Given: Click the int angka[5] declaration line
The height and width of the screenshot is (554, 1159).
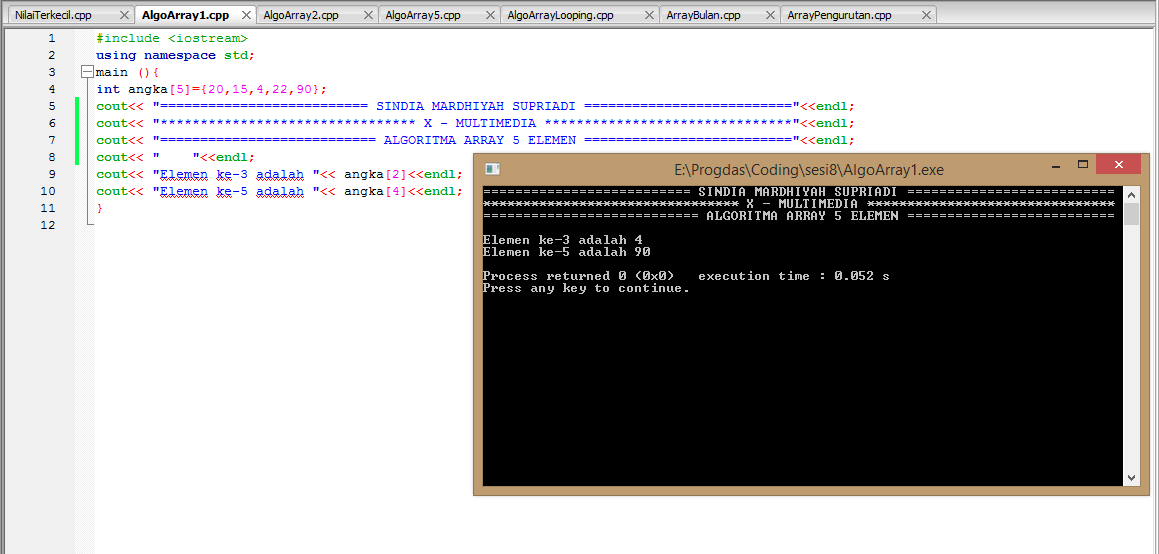Looking at the screenshot, I should [211, 89].
